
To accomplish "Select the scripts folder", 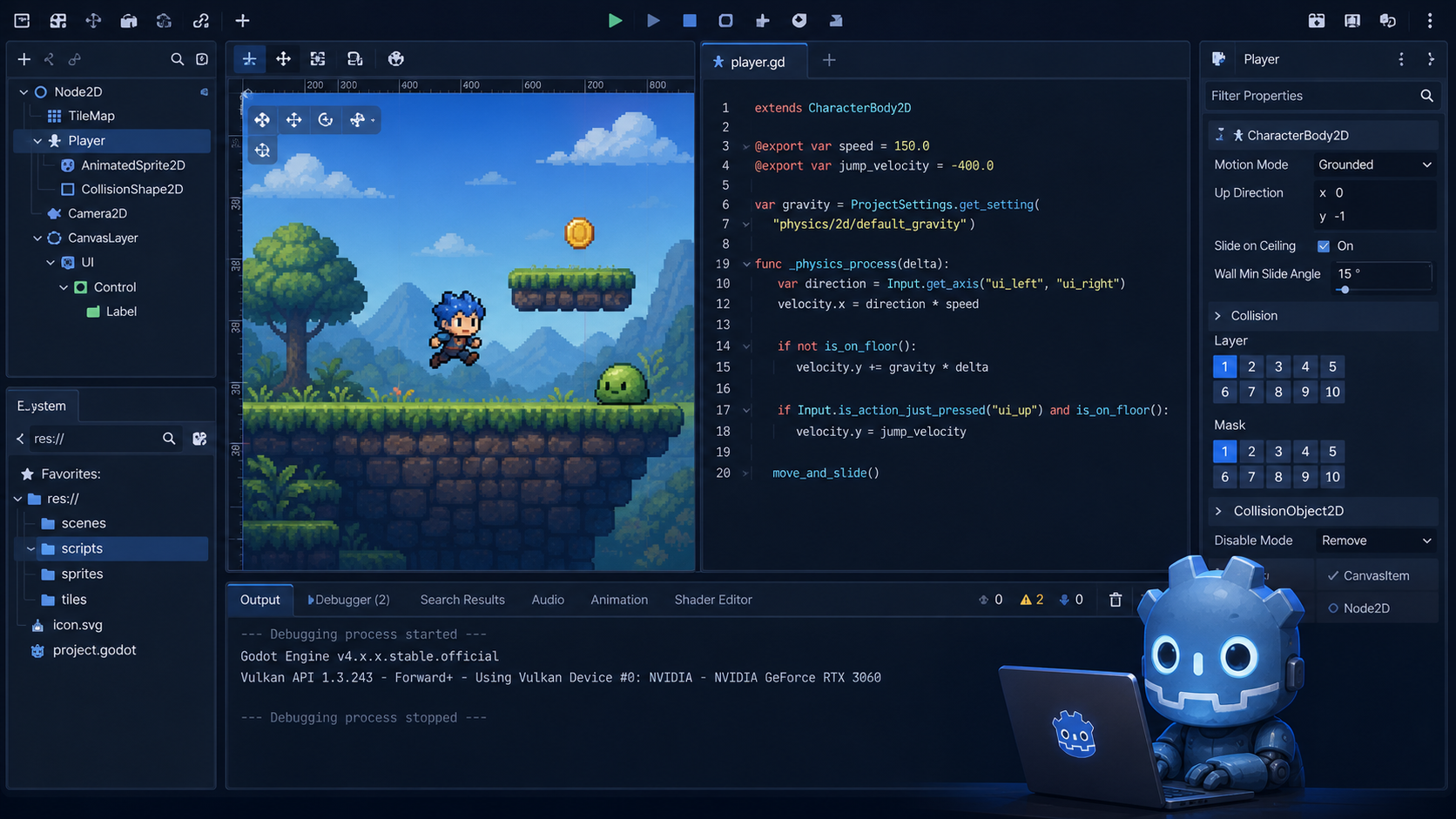I will point(112,548).
